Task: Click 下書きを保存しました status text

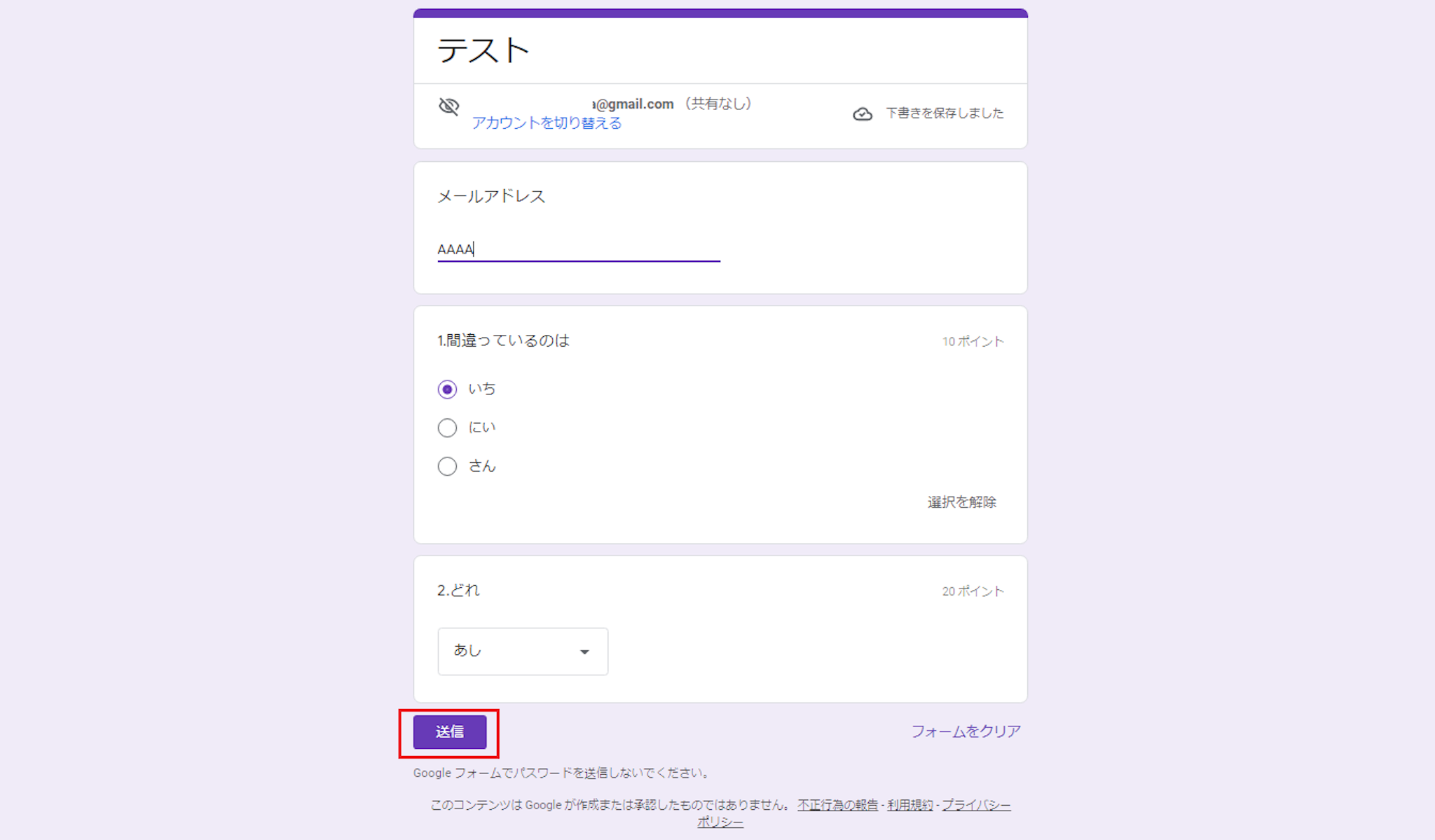Action: 944,113
